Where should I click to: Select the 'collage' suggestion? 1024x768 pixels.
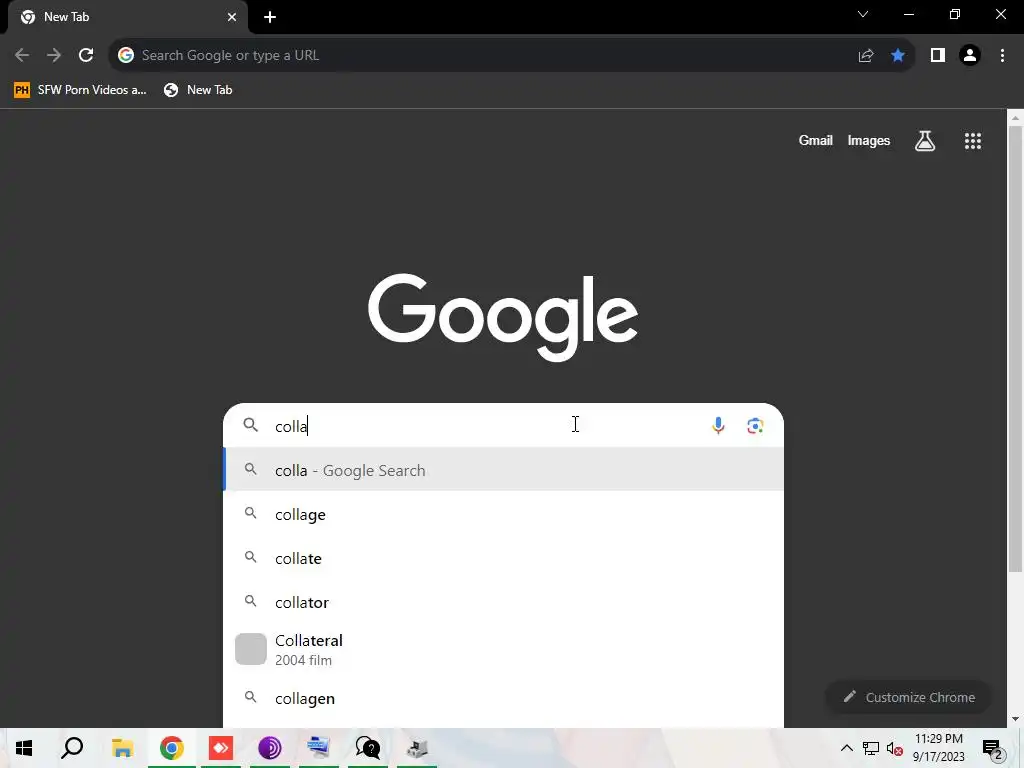coord(504,515)
